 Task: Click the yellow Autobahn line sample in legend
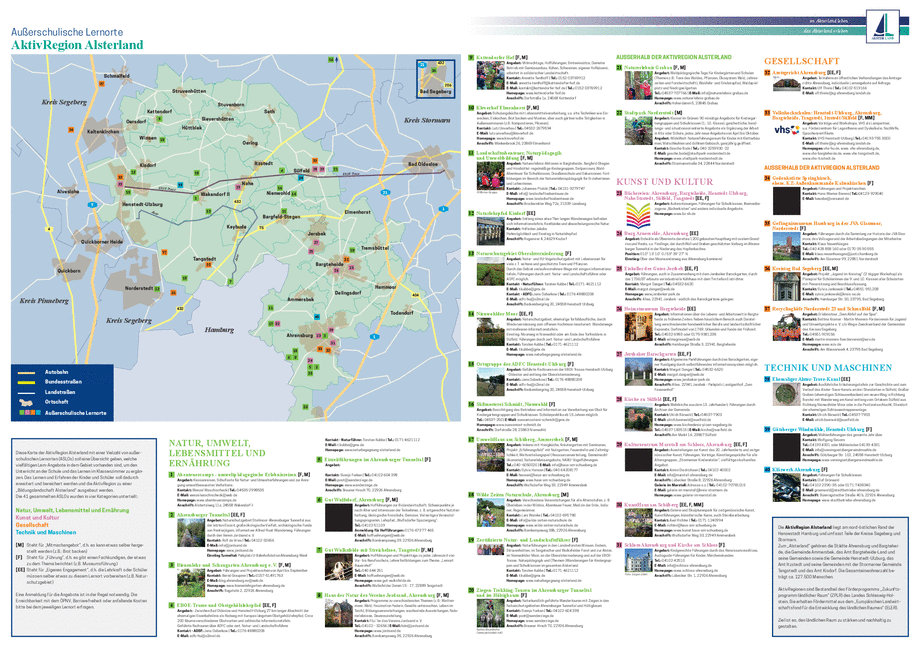click(x=26, y=372)
